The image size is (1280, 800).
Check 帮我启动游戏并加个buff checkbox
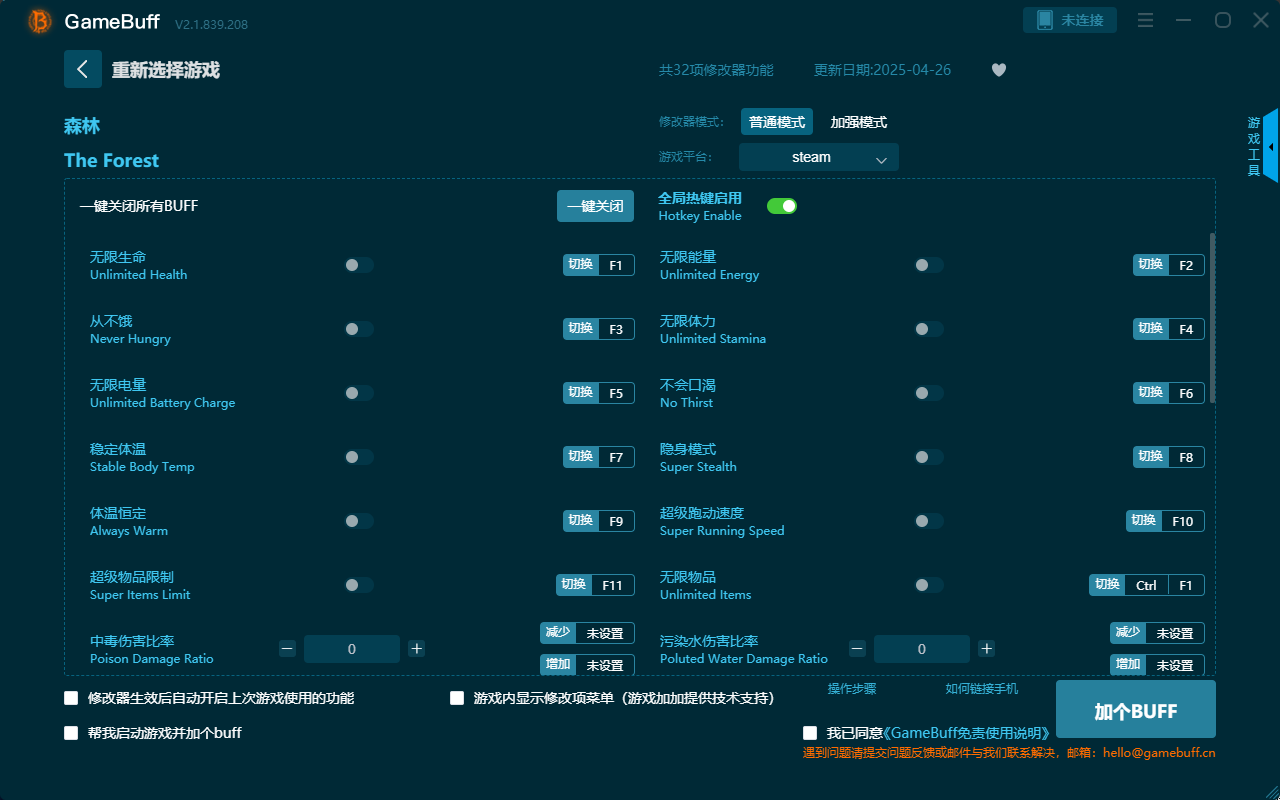71,733
